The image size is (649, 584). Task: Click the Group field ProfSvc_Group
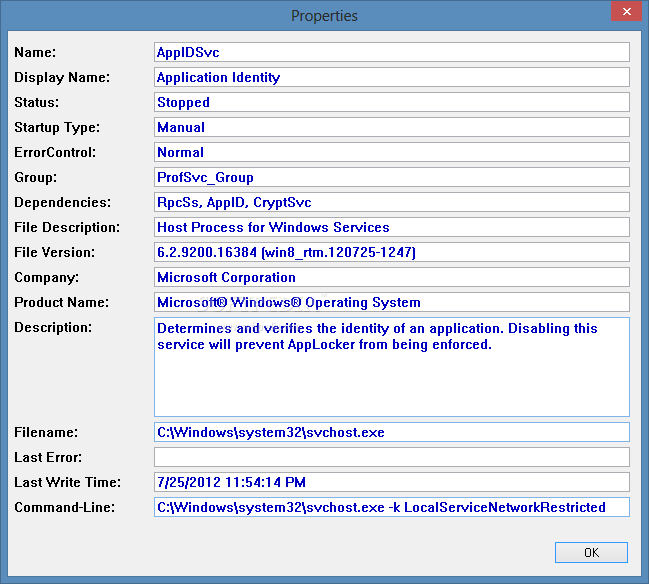pos(392,177)
